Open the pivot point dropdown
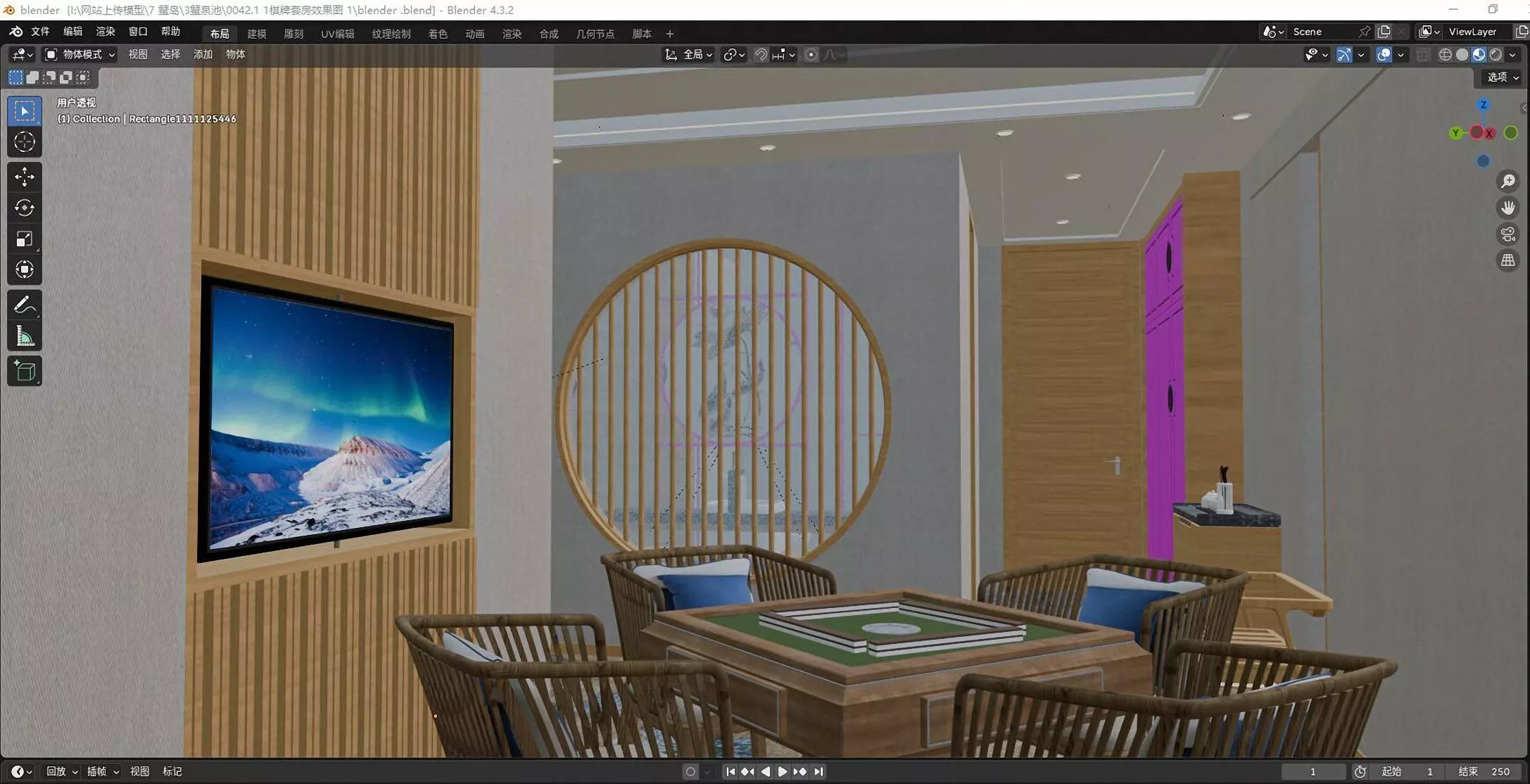The height and width of the screenshot is (784, 1530). pos(734,55)
